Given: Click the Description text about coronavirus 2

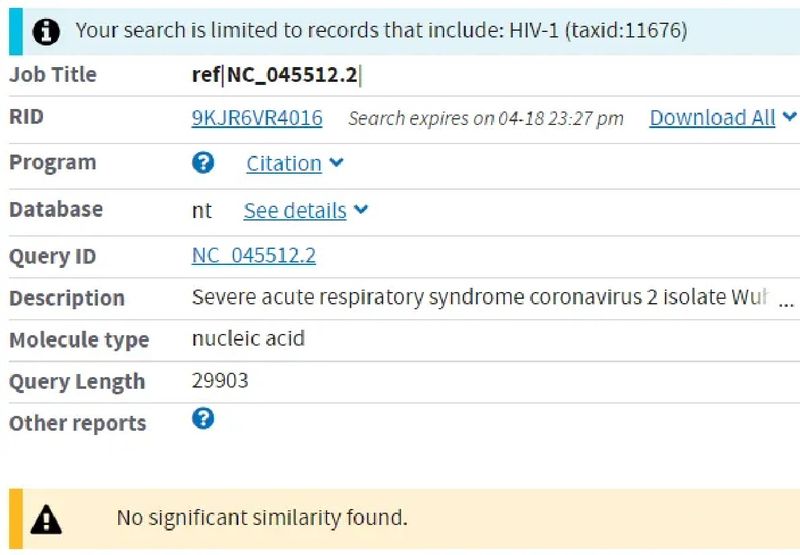Looking at the screenshot, I should (480, 297).
